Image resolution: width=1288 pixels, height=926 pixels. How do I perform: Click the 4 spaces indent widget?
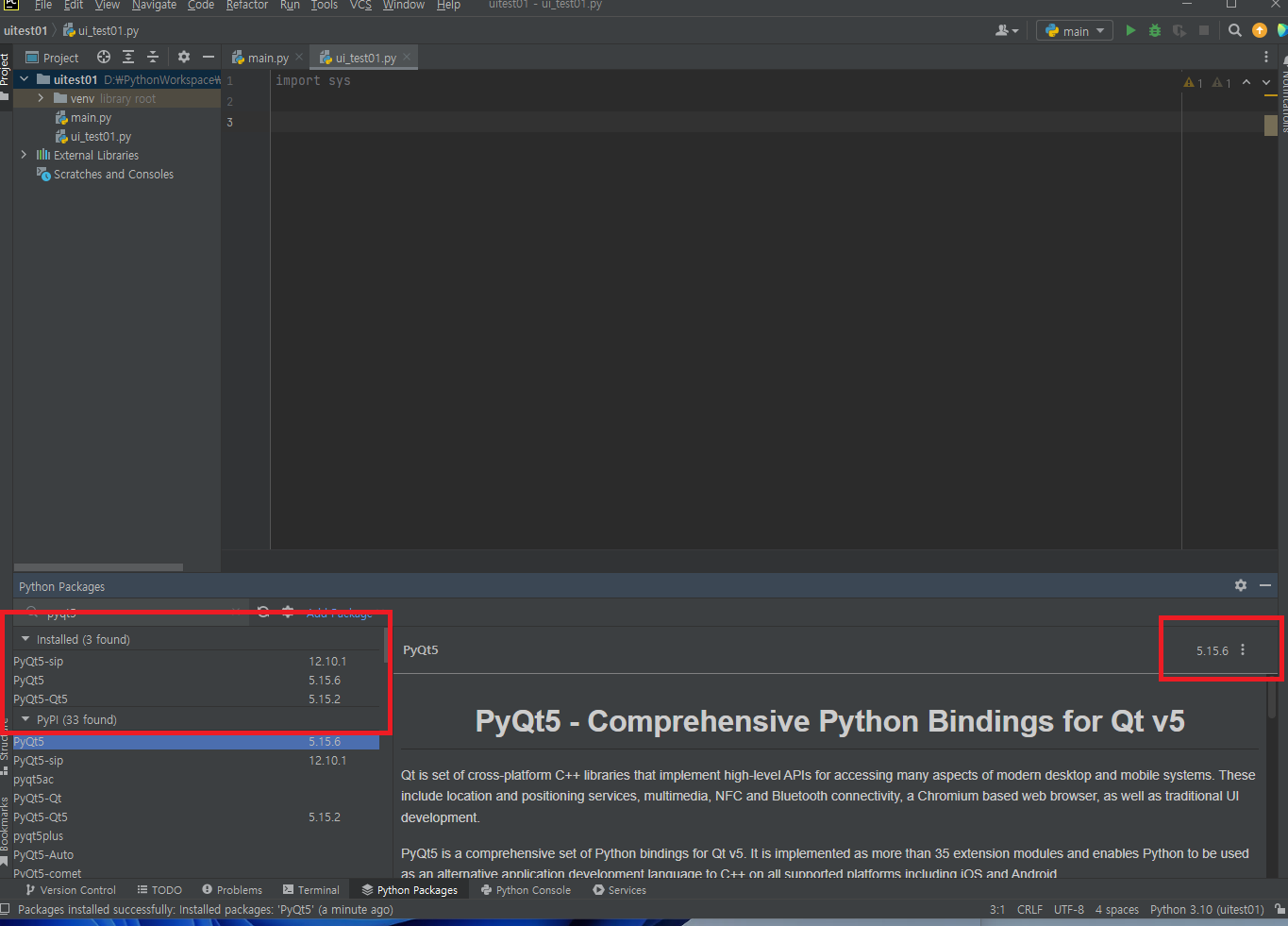tap(1116, 909)
